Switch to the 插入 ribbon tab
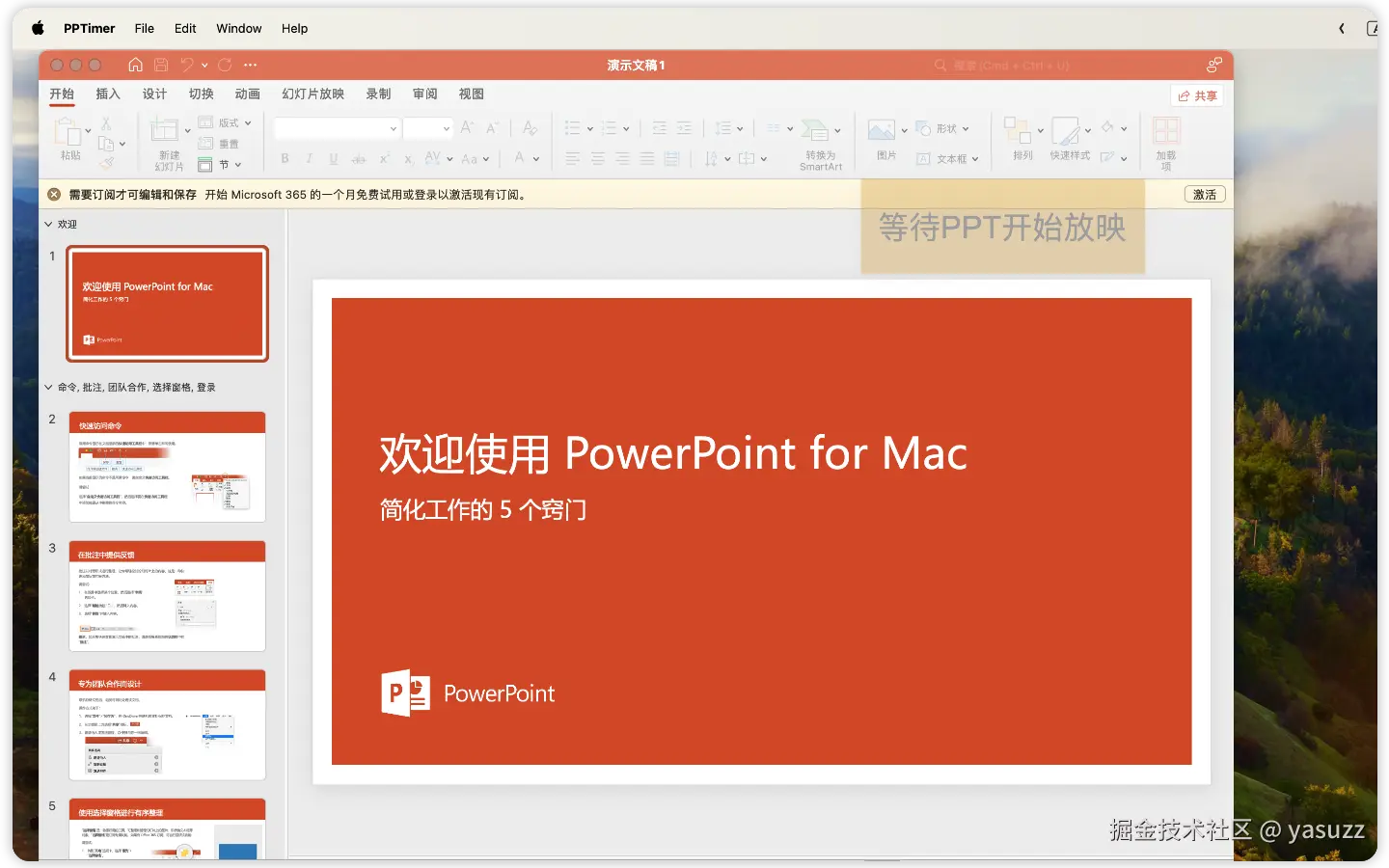This screenshot has height=868, width=1389. 108,94
